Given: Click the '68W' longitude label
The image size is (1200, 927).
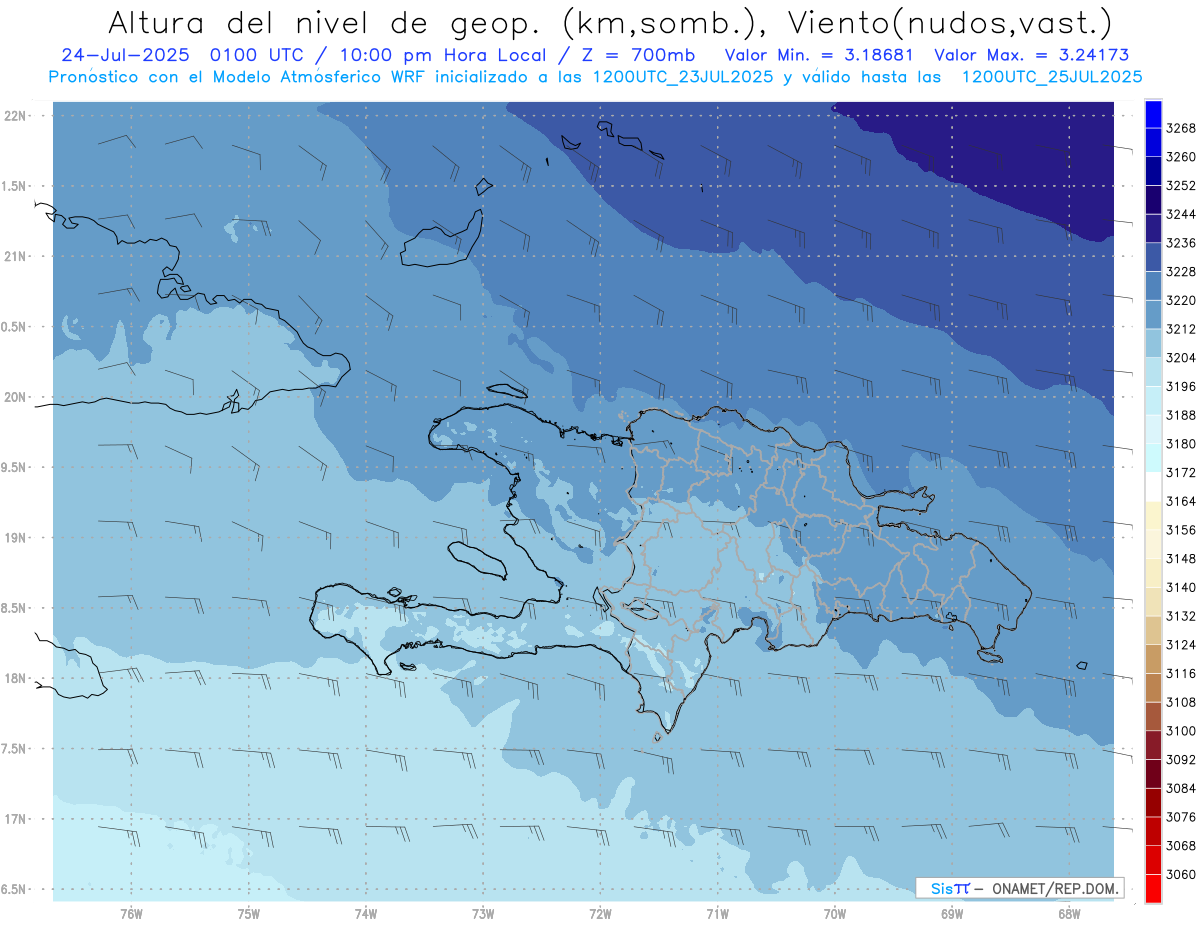Looking at the screenshot, I should pos(1069,913).
